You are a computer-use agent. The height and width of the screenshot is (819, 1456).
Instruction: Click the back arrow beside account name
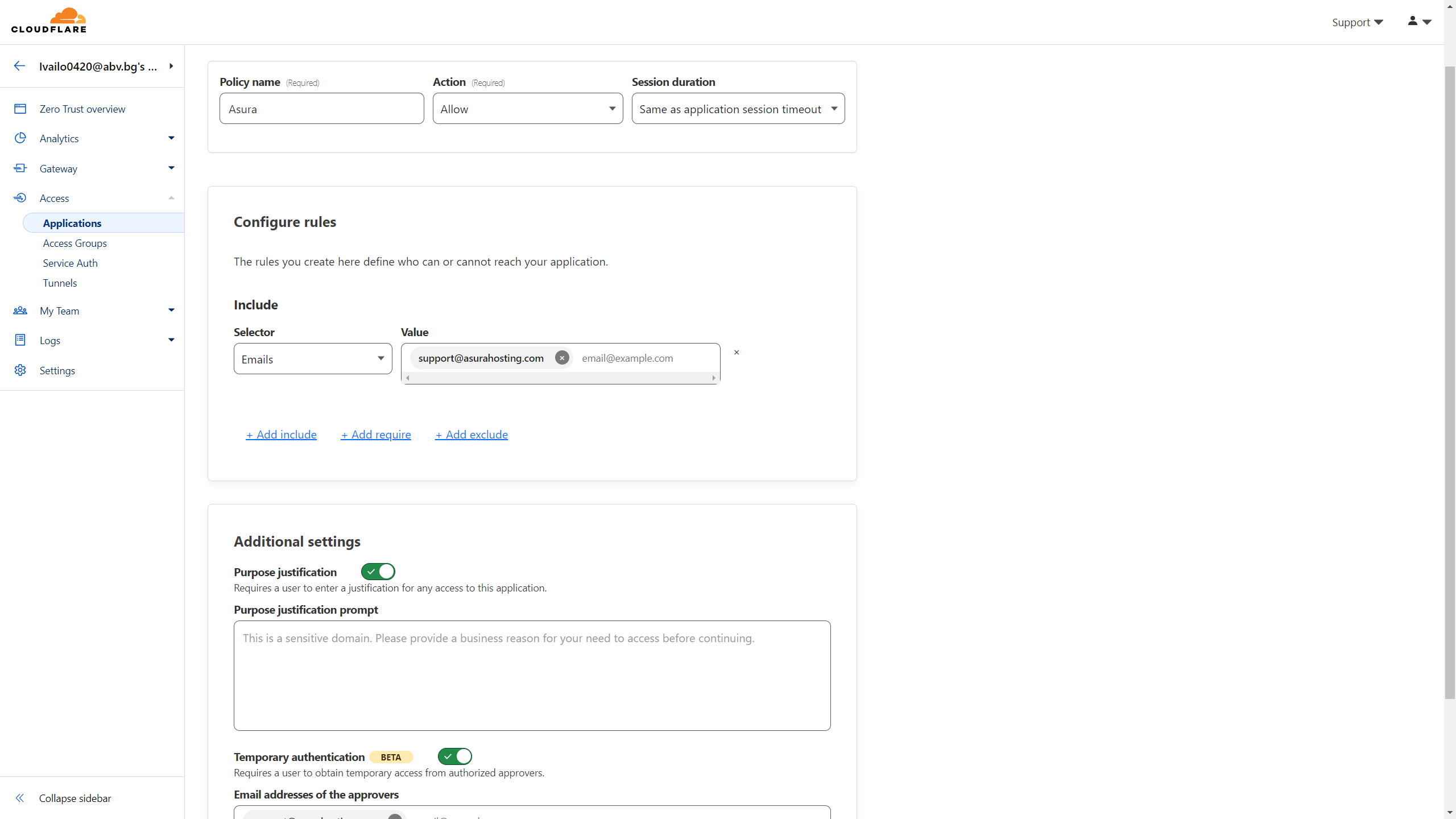[x=19, y=66]
